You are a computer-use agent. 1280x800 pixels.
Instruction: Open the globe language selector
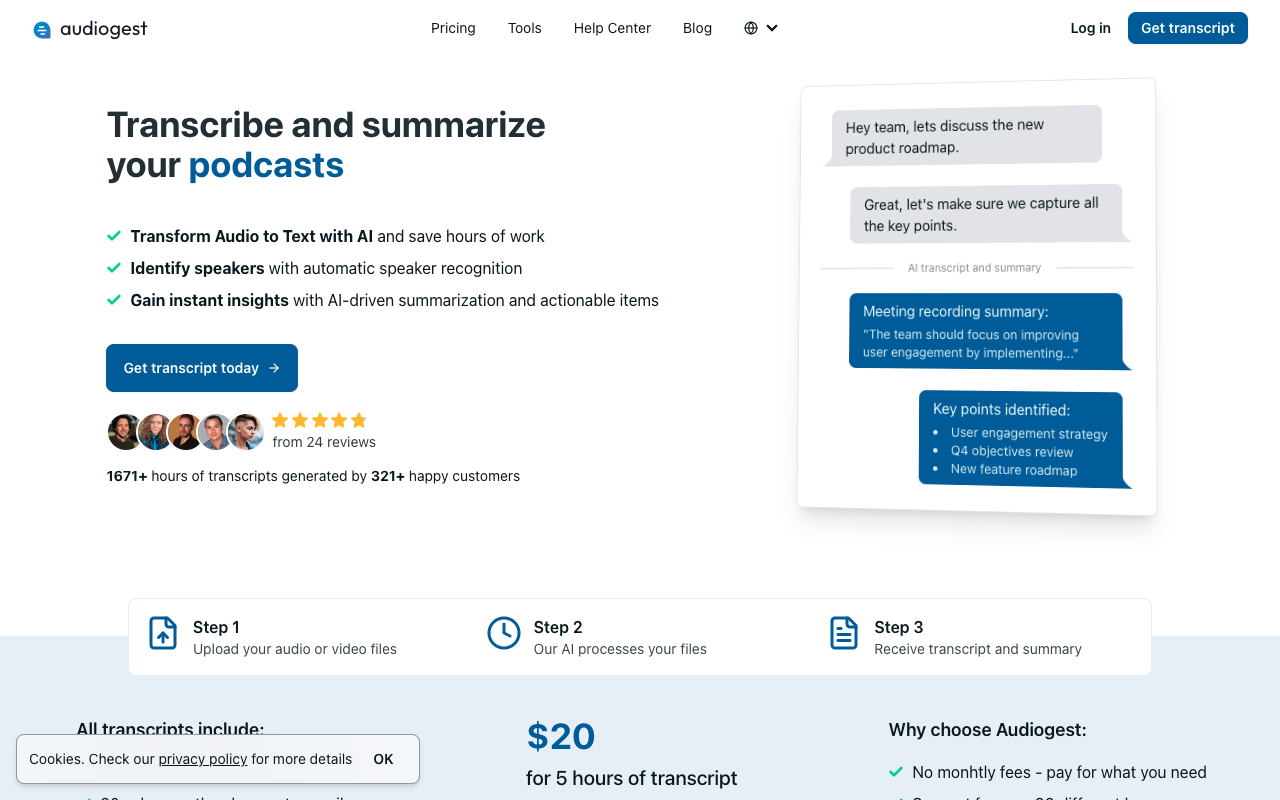point(751,28)
